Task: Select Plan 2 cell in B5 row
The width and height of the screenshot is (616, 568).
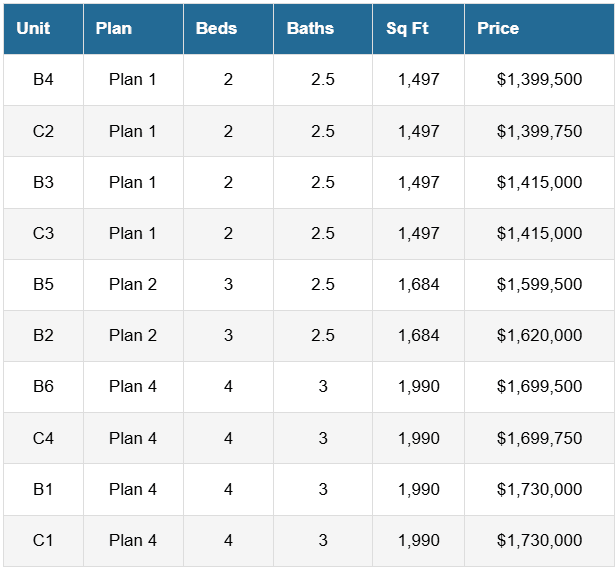Action: pos(133,284)
